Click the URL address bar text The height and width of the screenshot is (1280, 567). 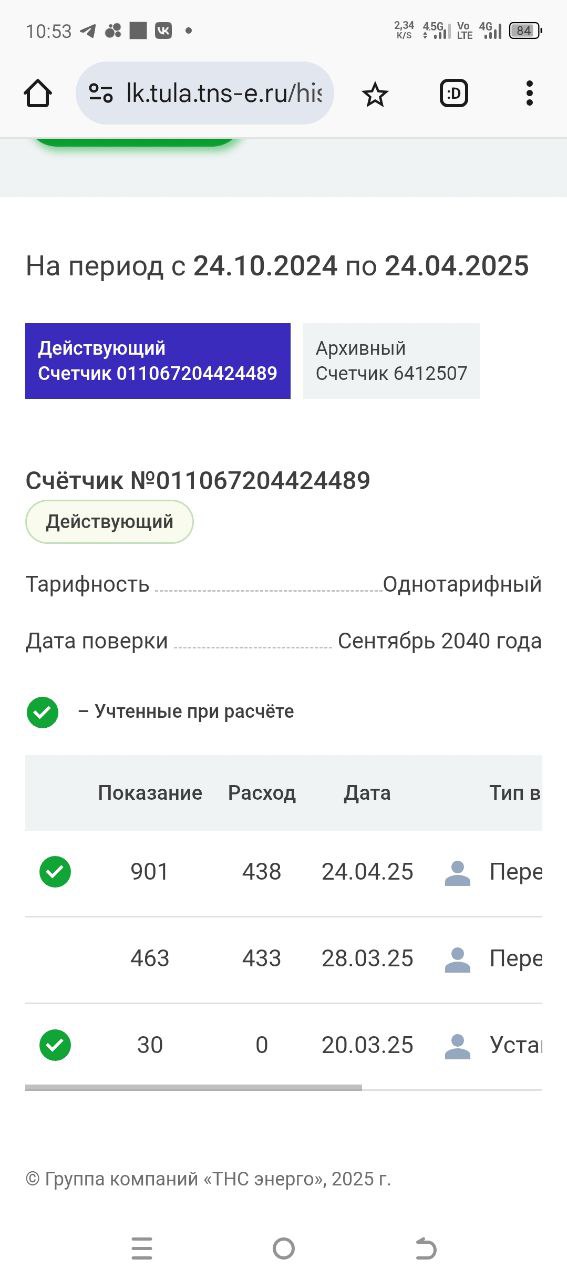pos(224,94)
